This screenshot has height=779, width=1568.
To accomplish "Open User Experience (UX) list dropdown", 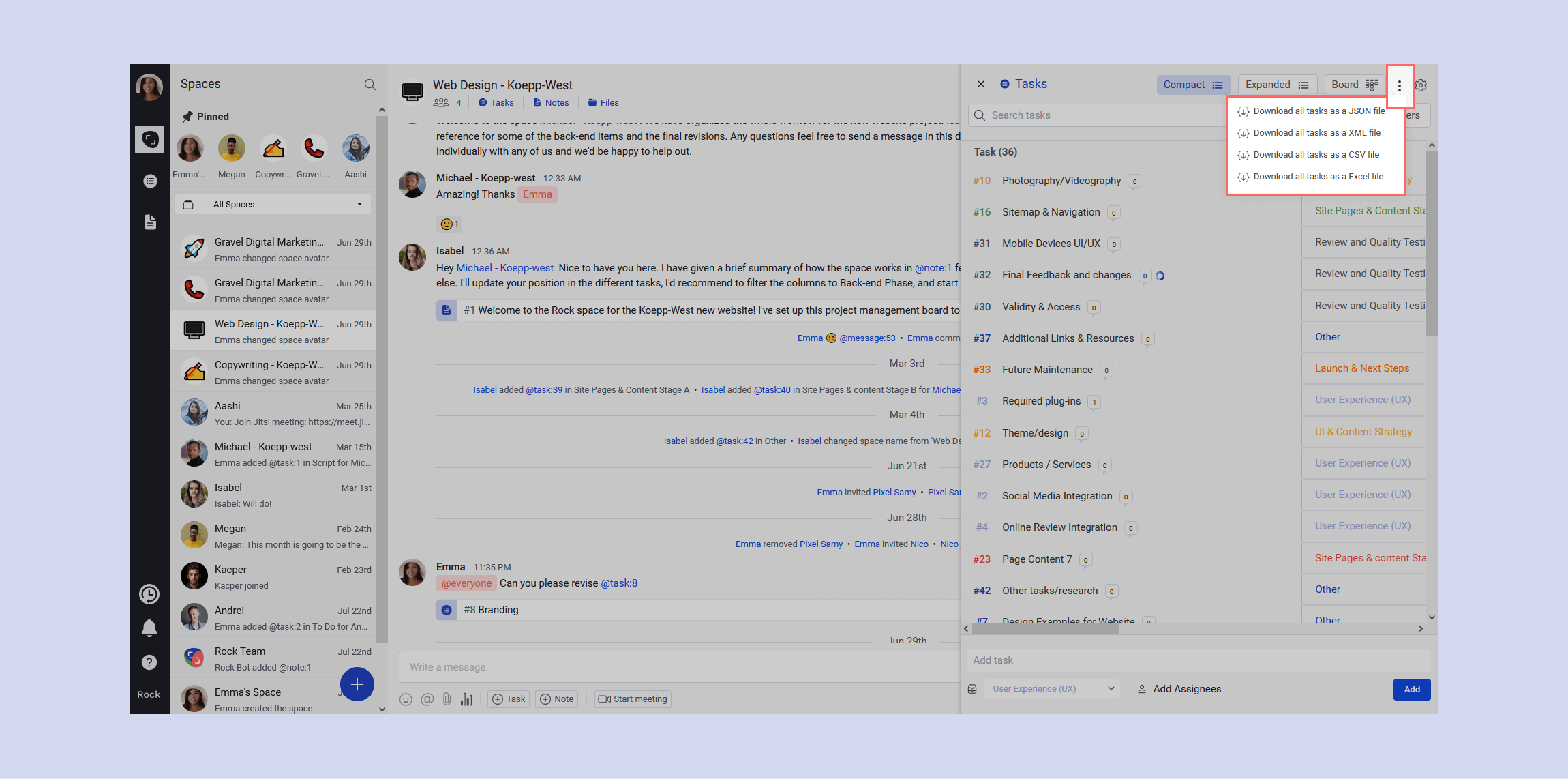I will (x=1053, y=689).
